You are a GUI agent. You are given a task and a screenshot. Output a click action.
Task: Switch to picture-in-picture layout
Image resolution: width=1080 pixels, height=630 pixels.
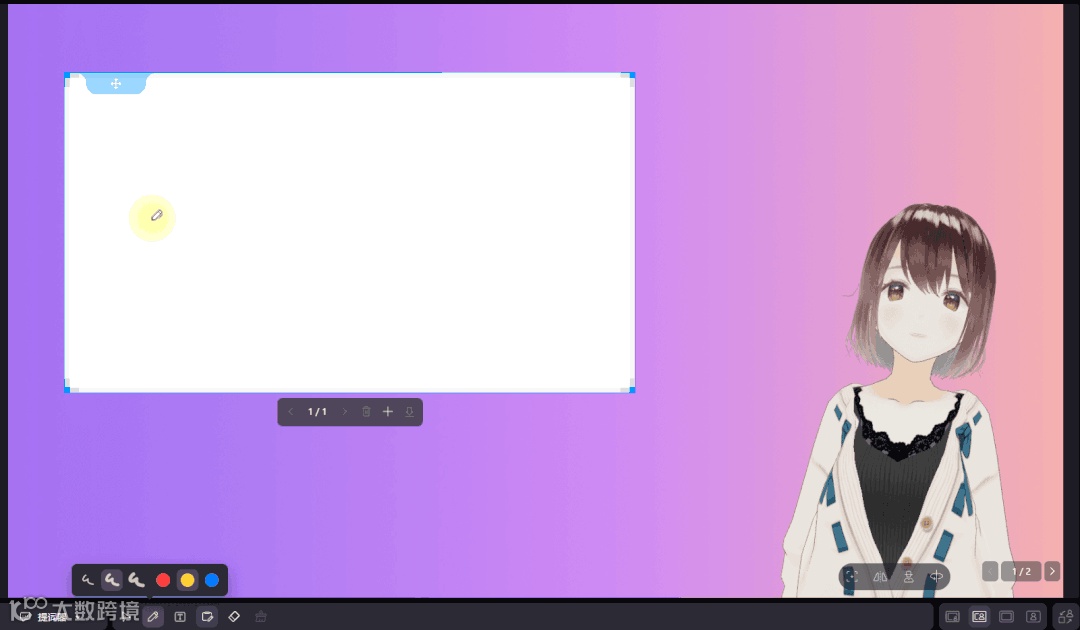coord(952,616)
